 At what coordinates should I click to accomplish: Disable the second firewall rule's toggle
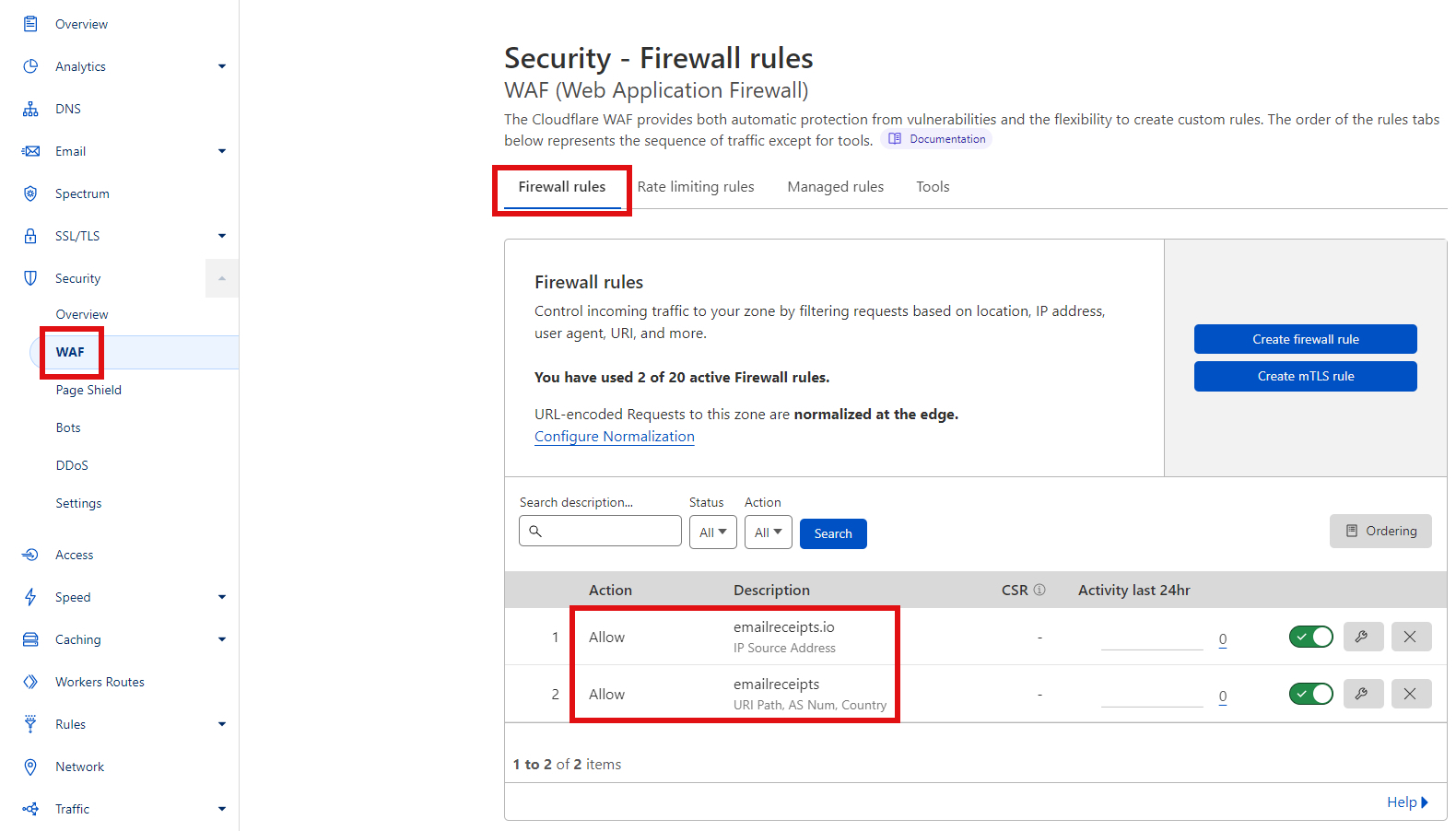click(1310, 694)
